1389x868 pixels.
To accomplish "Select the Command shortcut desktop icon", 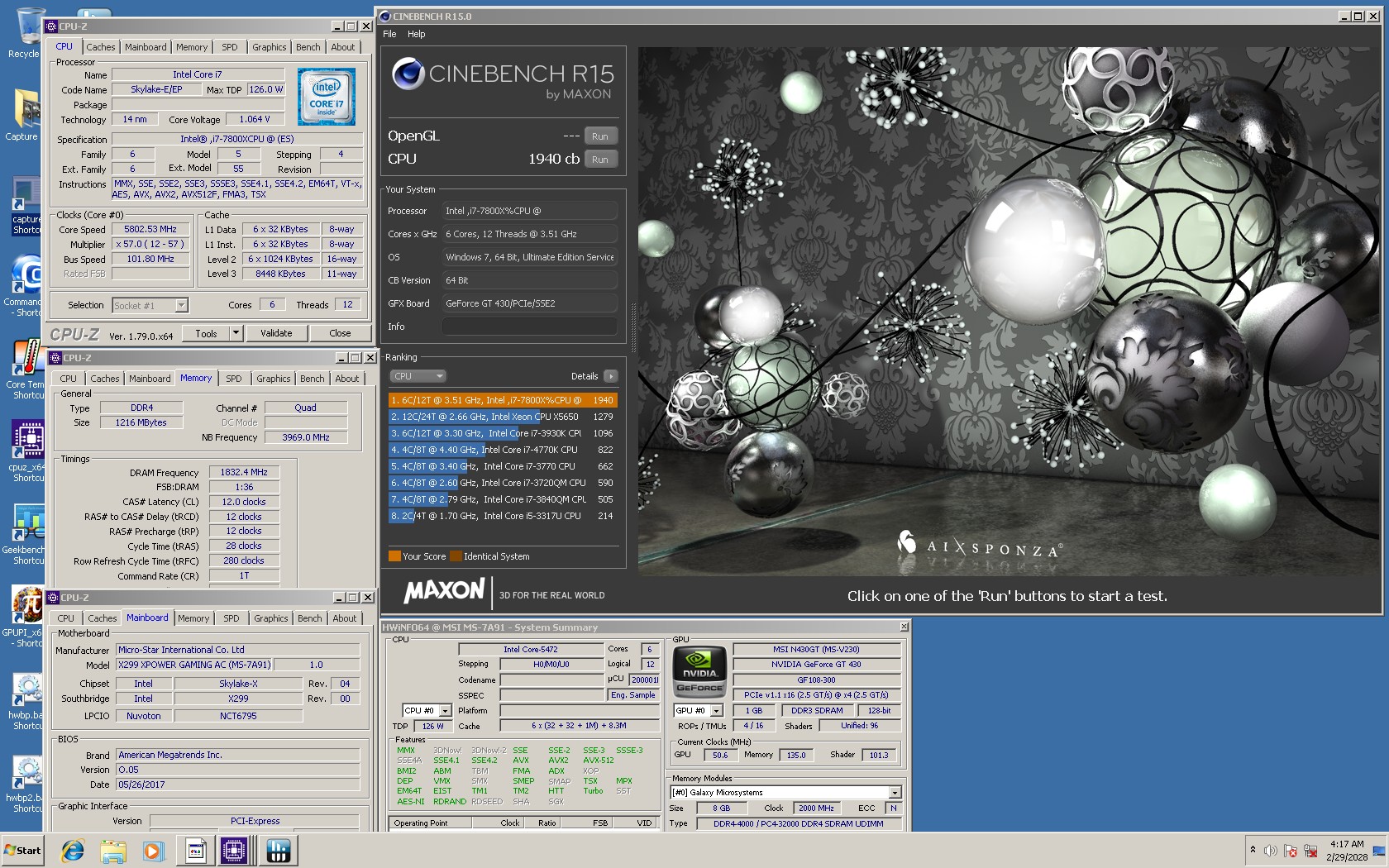I will tap(27, 285).
